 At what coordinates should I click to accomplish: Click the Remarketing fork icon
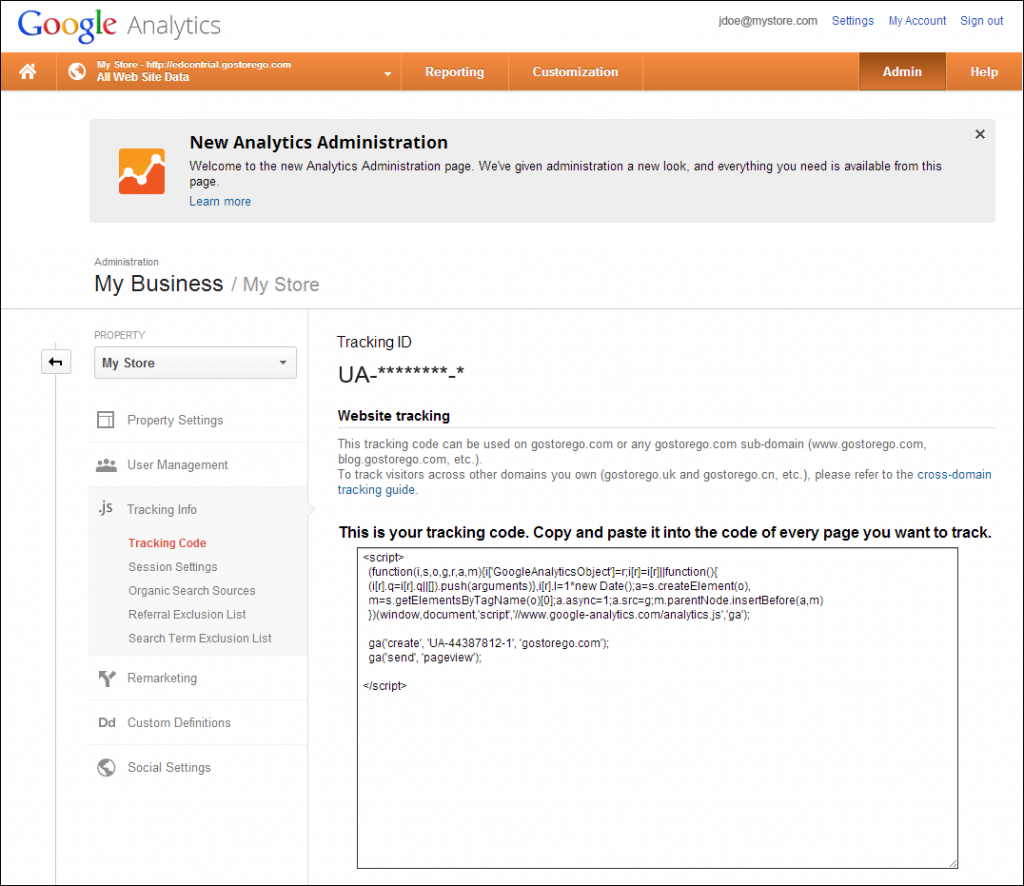pos(106,678)
